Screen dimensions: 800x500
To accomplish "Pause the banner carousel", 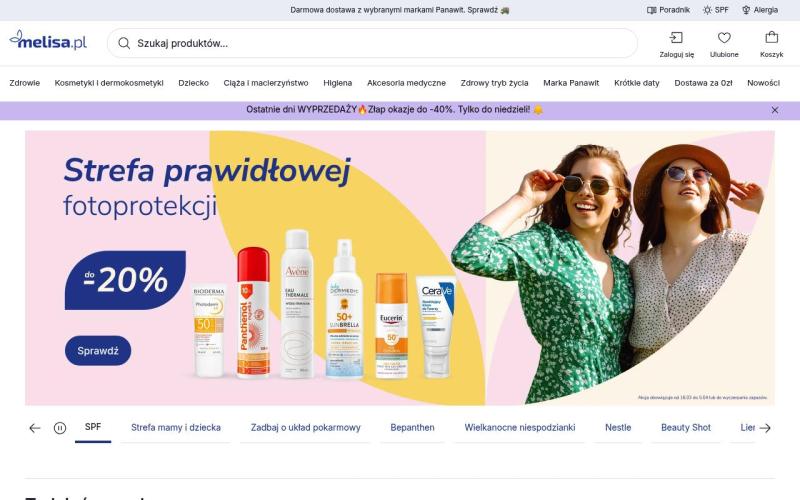I will [x=60, y=428].
